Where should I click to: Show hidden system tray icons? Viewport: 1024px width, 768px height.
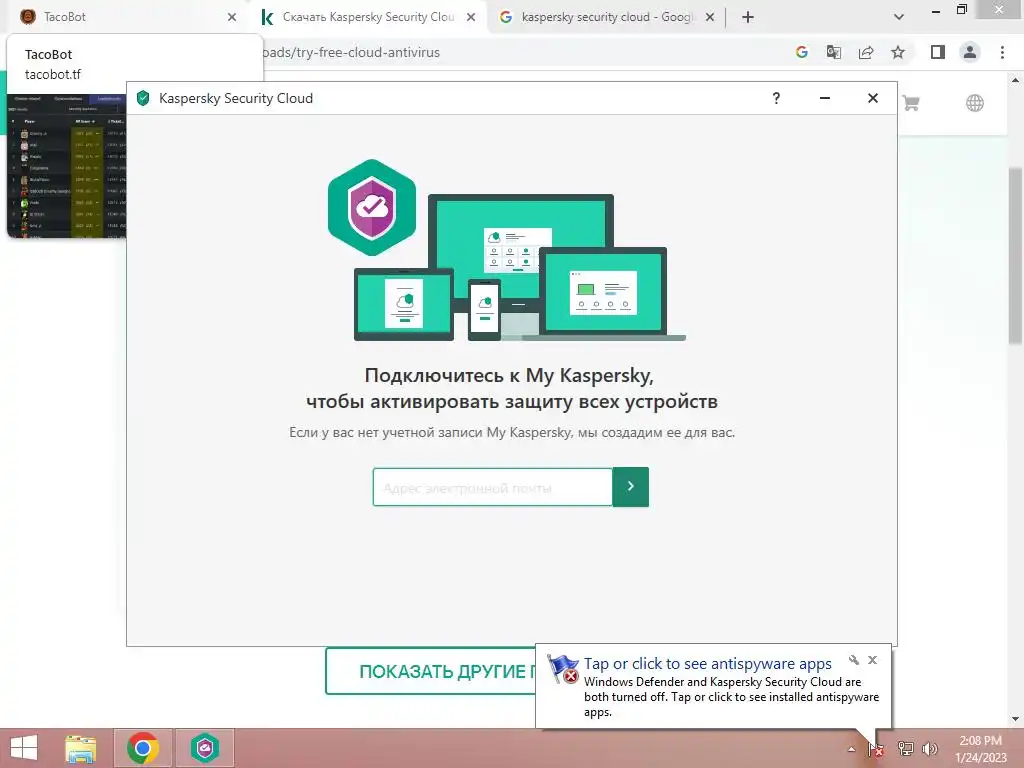tap(851, 749)
